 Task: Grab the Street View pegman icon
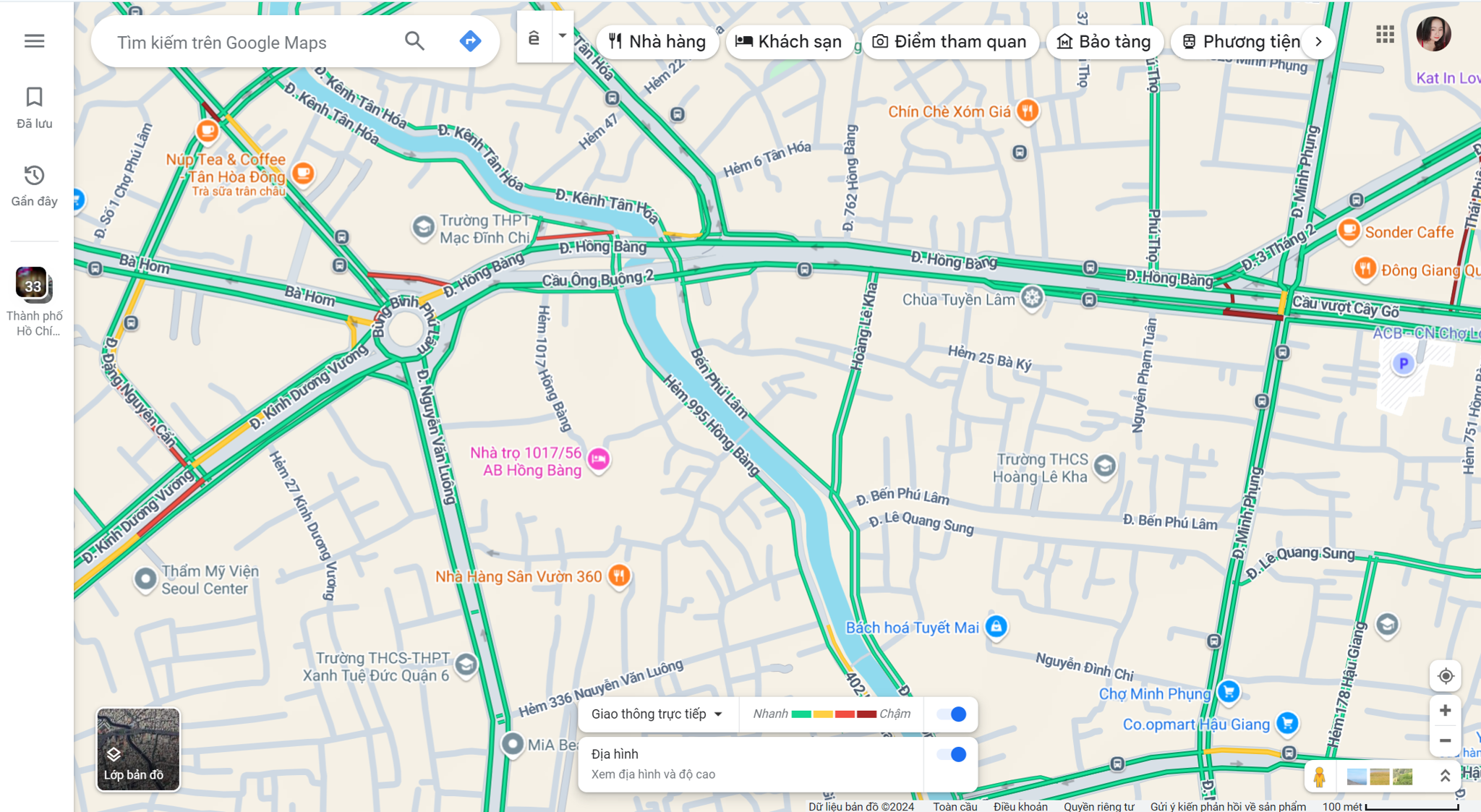coord(1320,777)
